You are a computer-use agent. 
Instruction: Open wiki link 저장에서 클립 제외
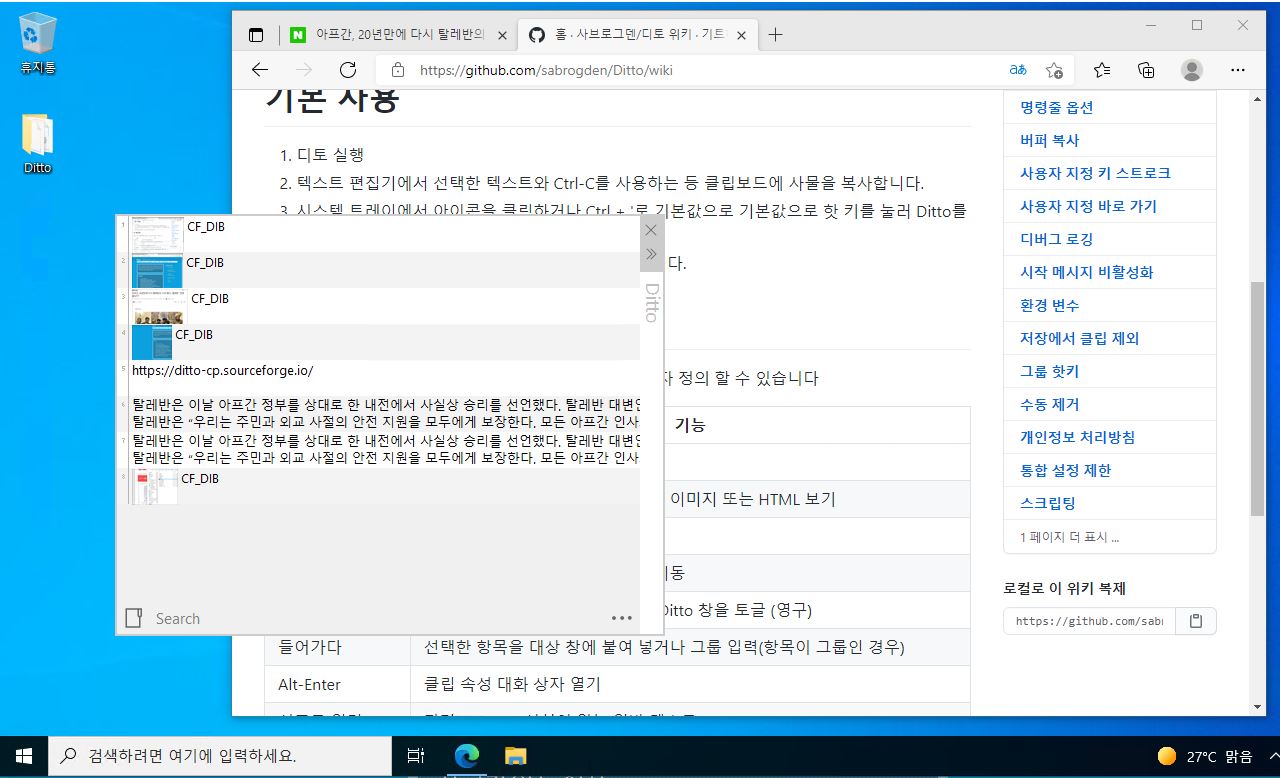coord(1079,338)
